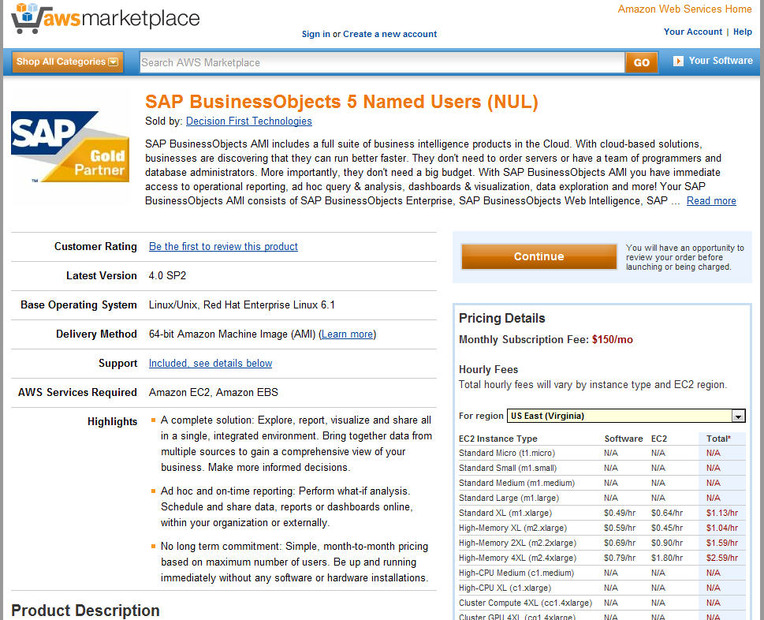
Task: Click the $0.49/hr software price
Action: click(620, 513)
